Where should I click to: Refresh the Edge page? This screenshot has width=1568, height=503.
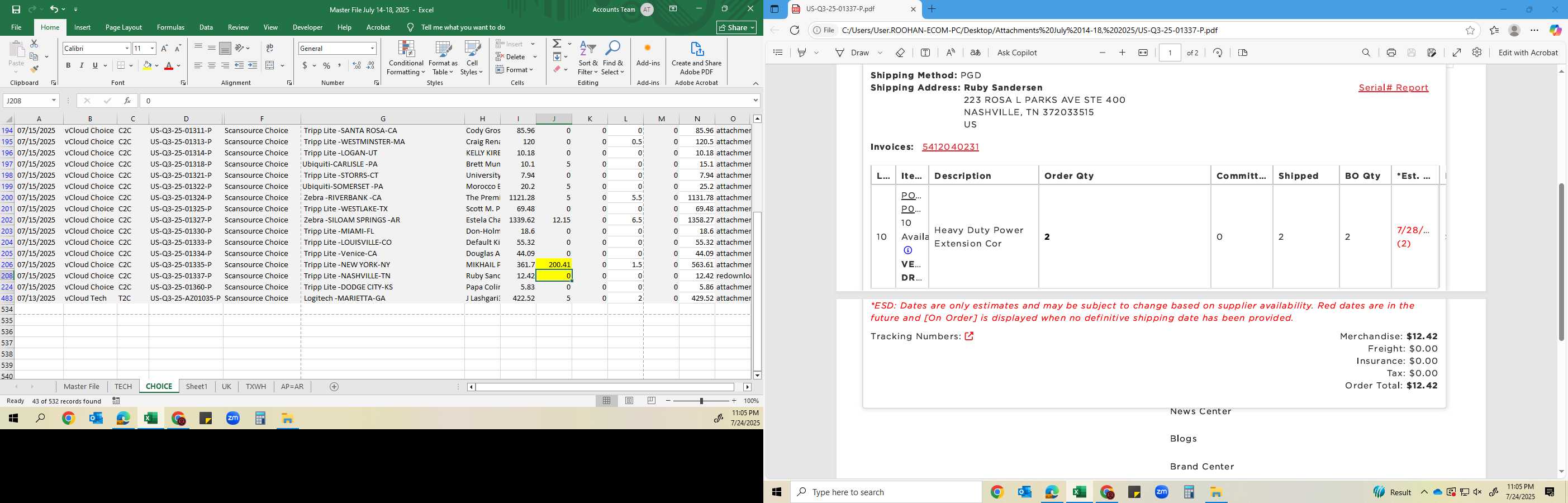point(795,30)
